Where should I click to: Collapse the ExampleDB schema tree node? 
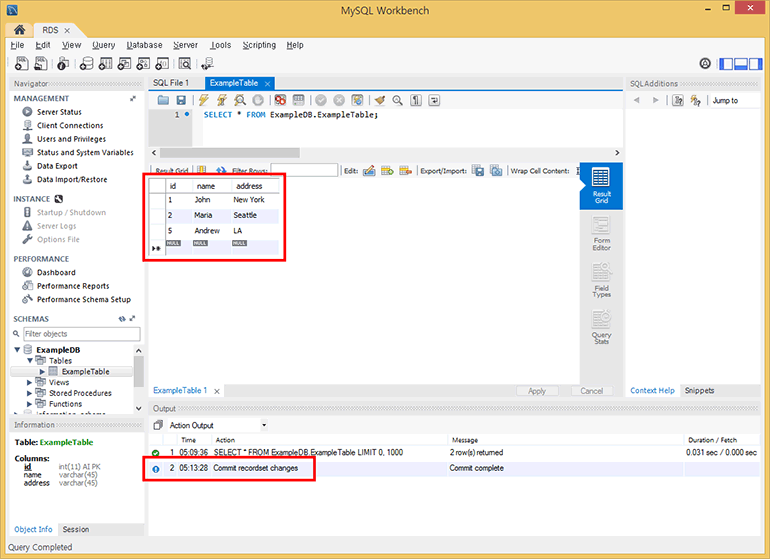pos(17,350)
